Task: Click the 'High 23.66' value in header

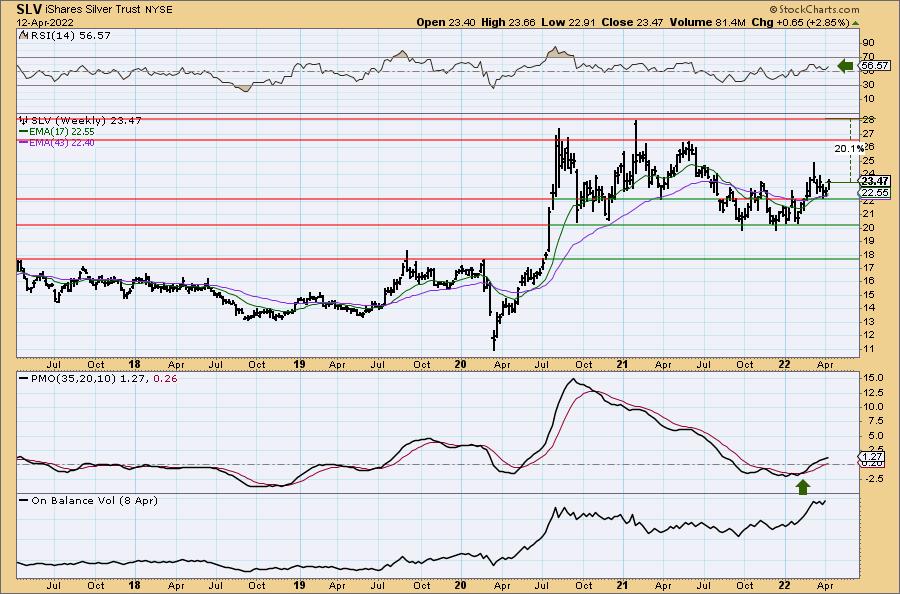Action: click(508, 22)
